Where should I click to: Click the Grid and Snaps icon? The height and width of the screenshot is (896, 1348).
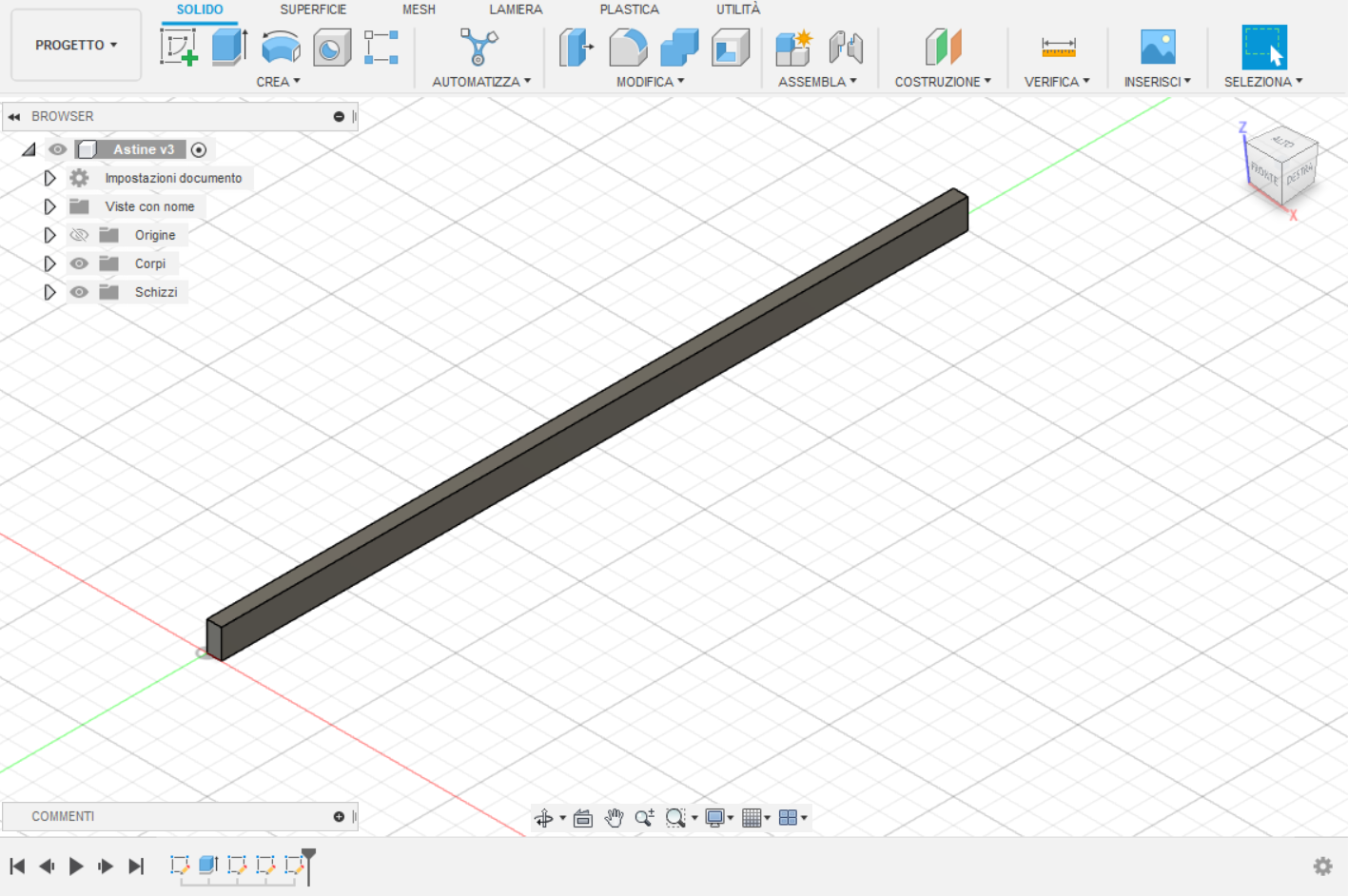(x=752, y=818)
